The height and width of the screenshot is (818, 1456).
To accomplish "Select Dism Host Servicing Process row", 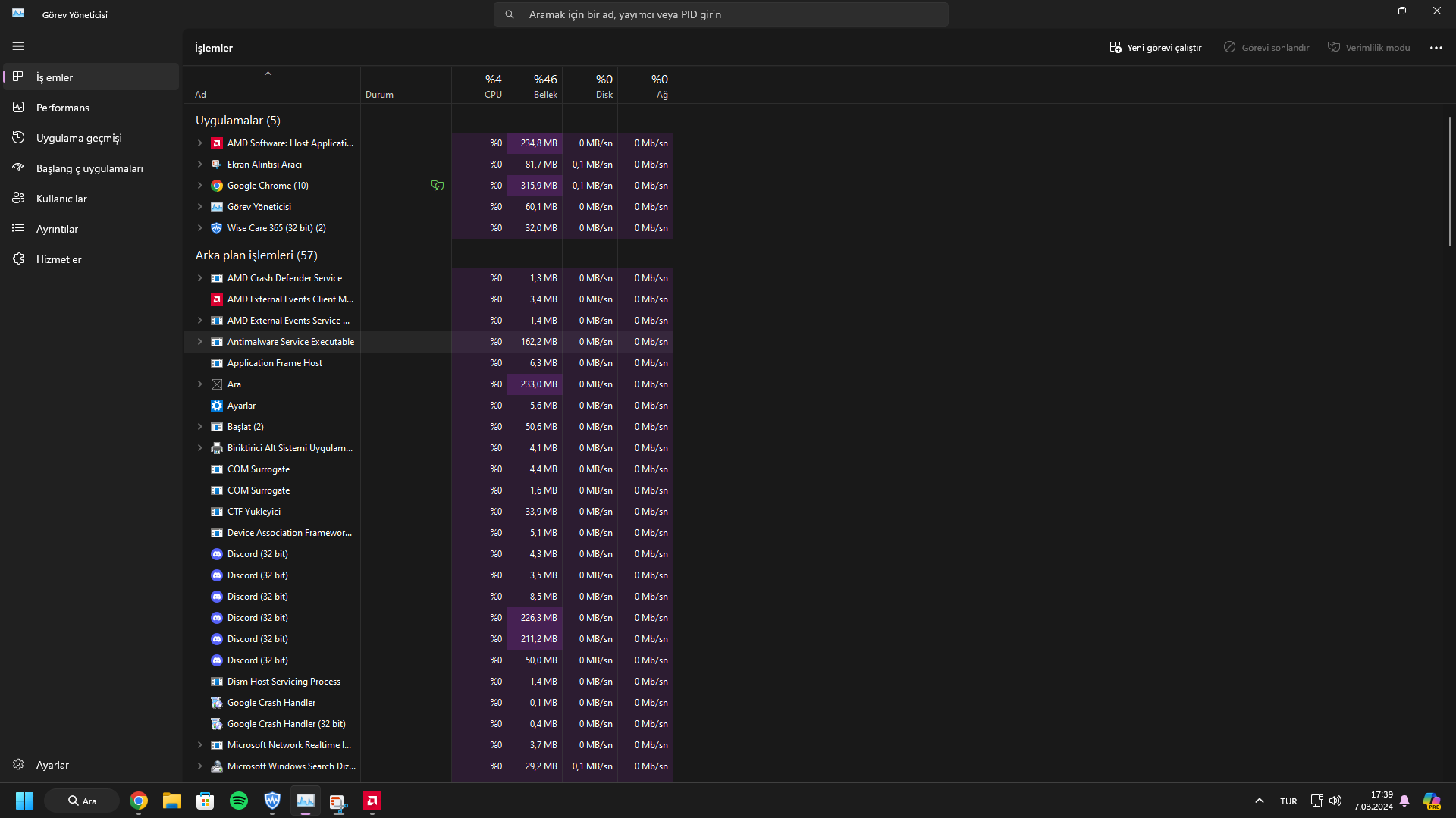I will 428,682.
